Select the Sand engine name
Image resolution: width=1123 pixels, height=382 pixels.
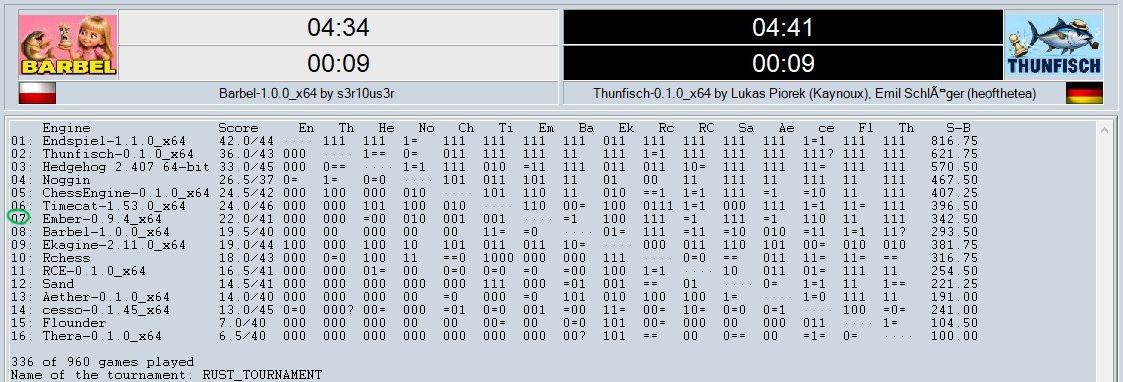pyautogui.click(x=58, y=284)
